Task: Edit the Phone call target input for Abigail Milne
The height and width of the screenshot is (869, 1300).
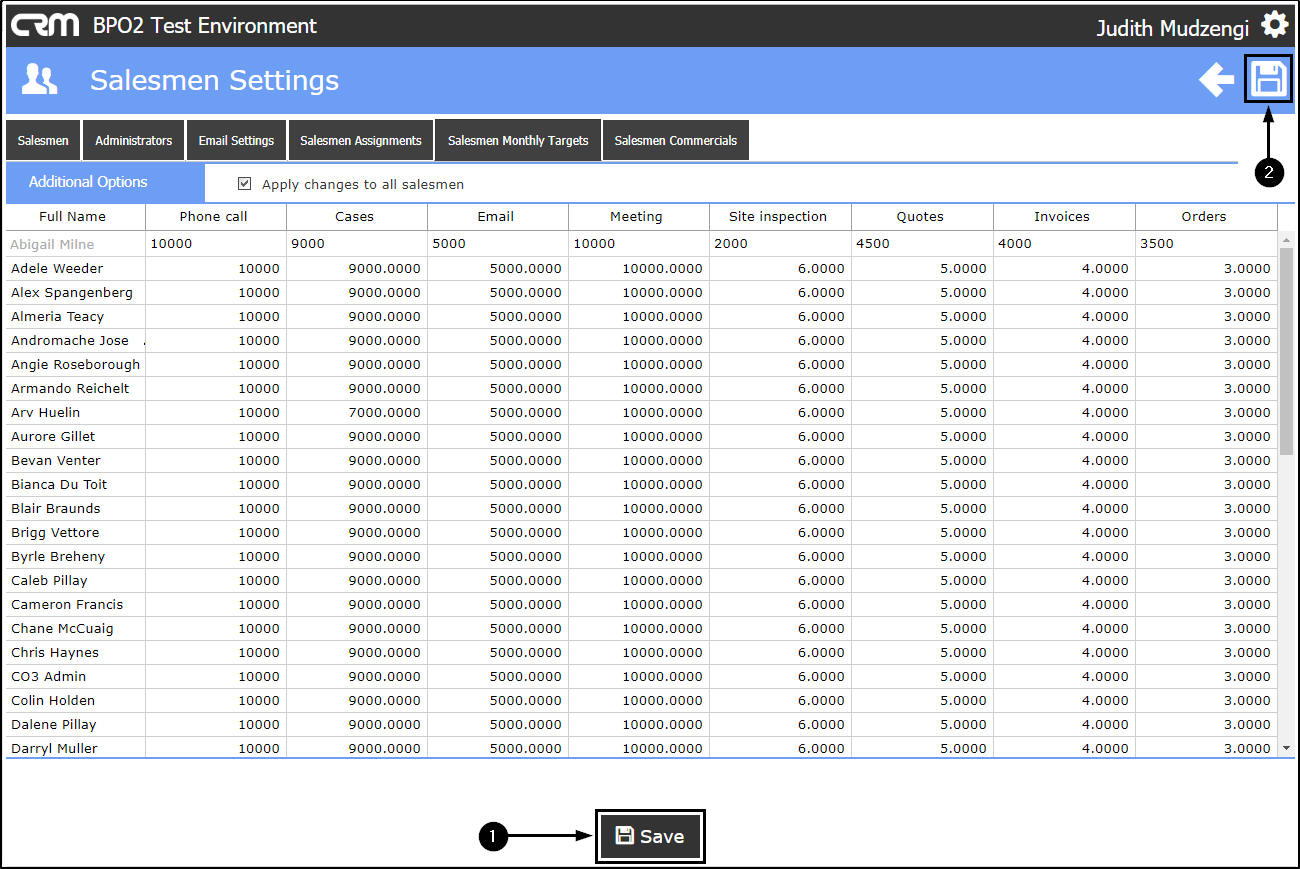Action: pos(215,244)
